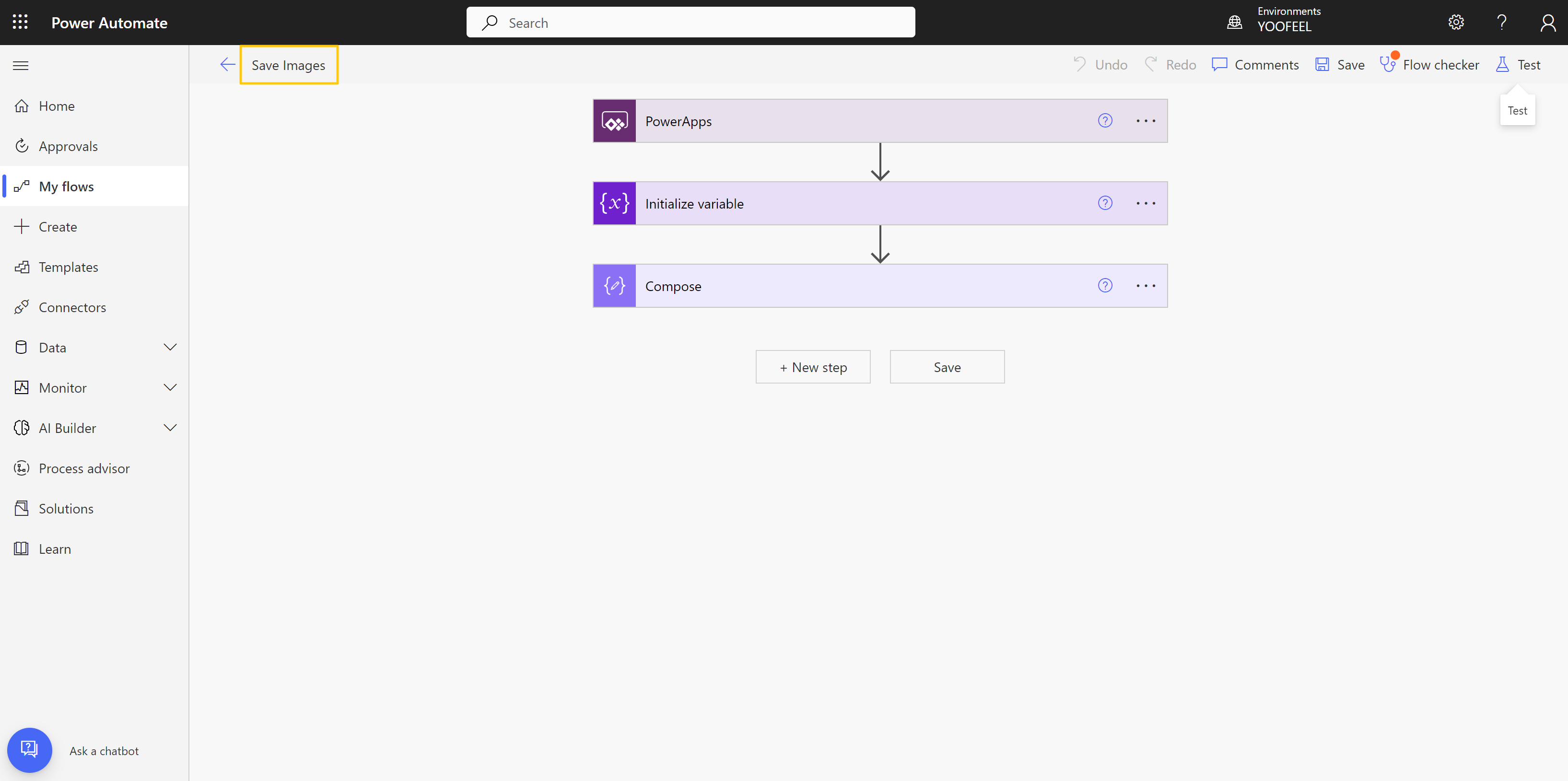Open Connectors in the sidebar
Image resolution: width=1568 pixels, height=781 pixels.
click(x=94, y=307)
